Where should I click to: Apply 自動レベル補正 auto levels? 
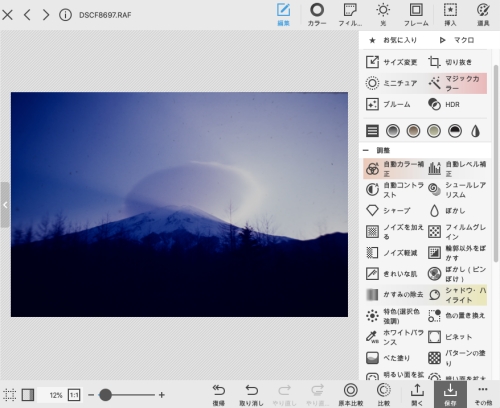[x=457, y=169]
